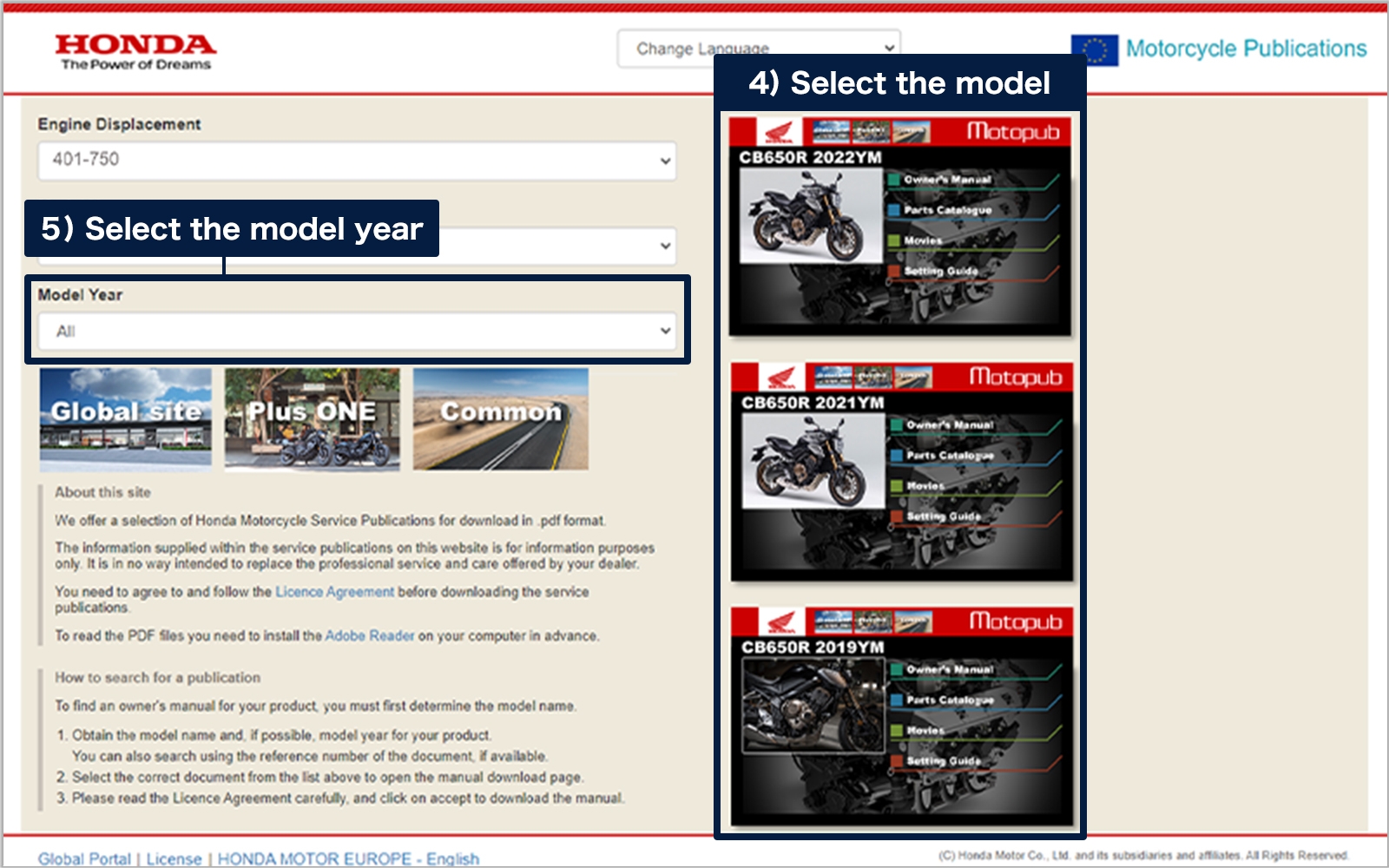Viewport: 1389px width, 868px height.
Task: Click the Honda logo in header
Action: 135,51
